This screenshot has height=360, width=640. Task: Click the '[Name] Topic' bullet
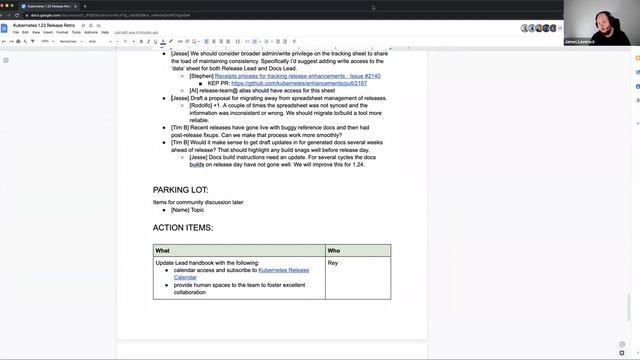[x=187, y=210]
